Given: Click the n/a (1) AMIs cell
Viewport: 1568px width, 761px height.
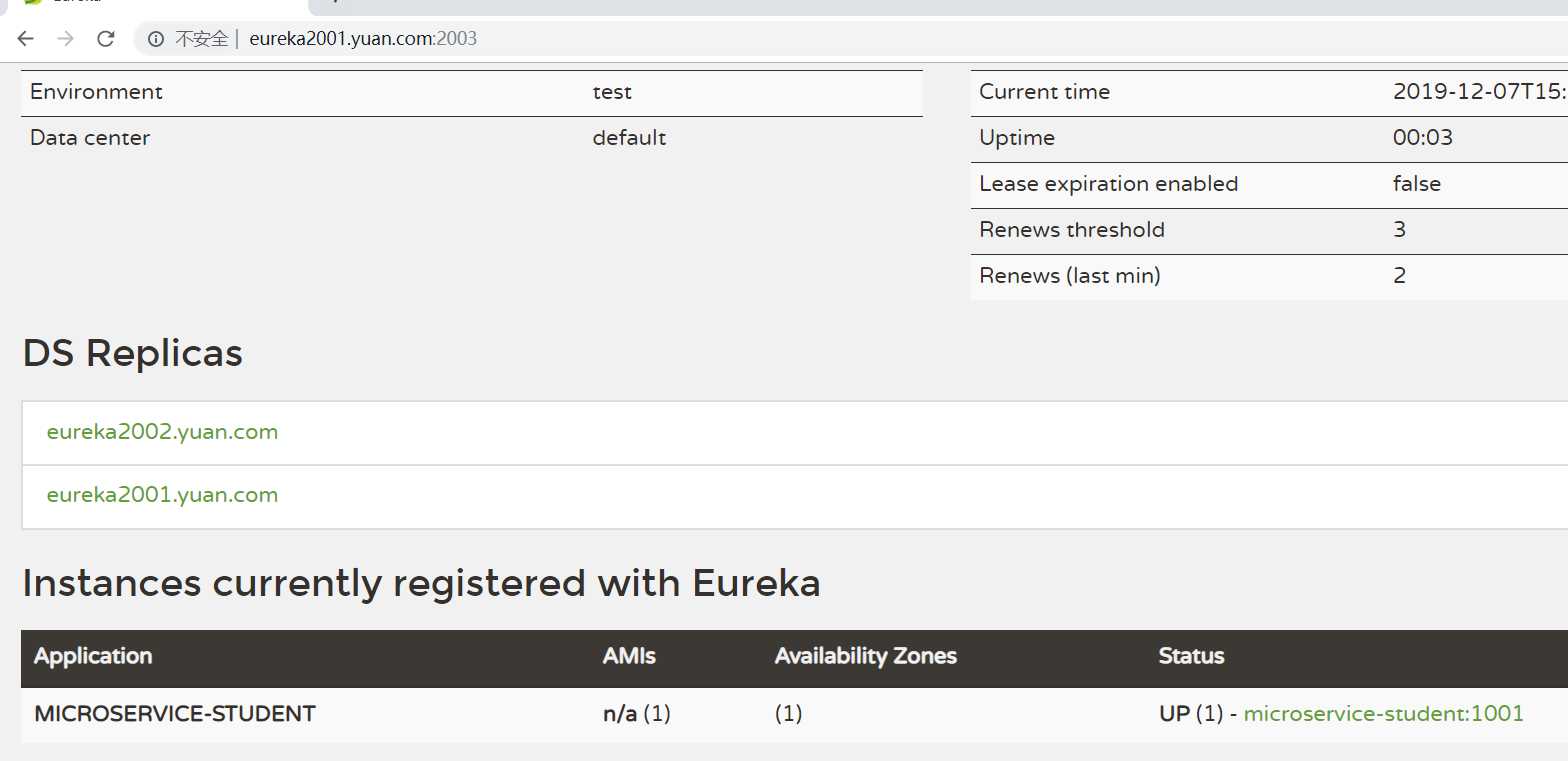Looking at the screenshot, I should click(637, 714).
